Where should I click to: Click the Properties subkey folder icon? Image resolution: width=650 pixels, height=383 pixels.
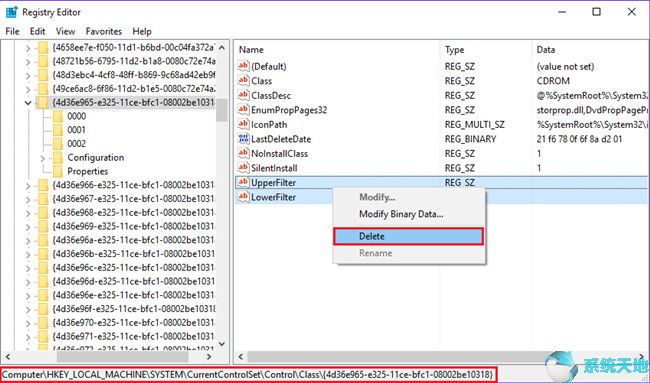point(58,171)
